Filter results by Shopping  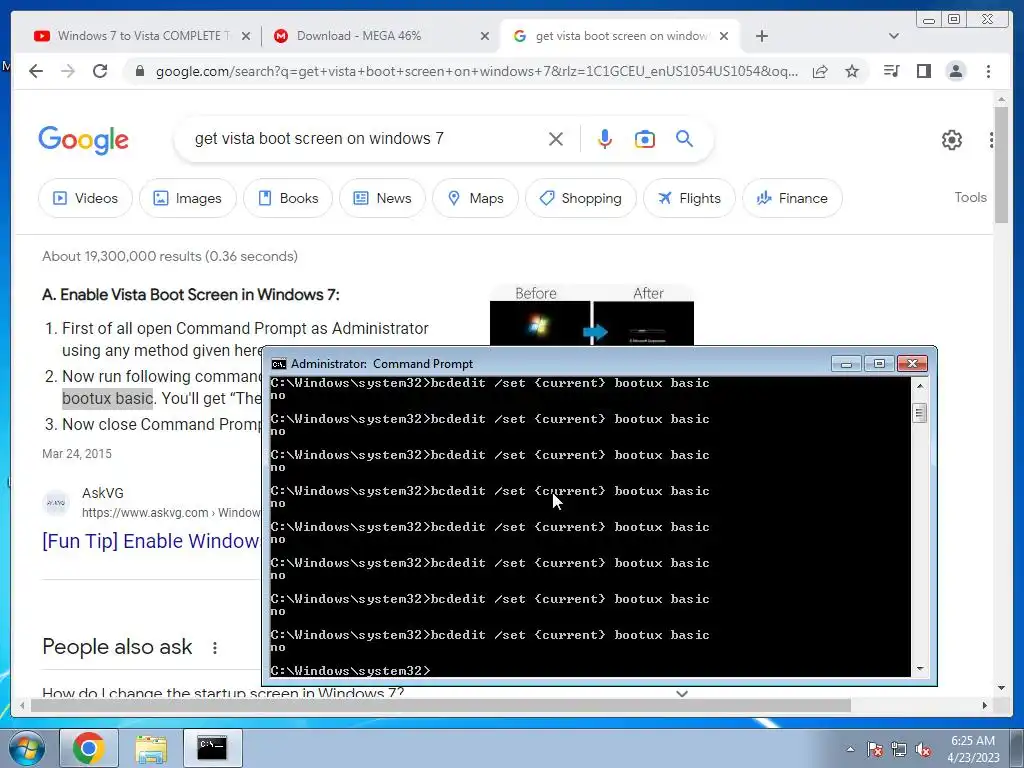click(x=581, y=198)
